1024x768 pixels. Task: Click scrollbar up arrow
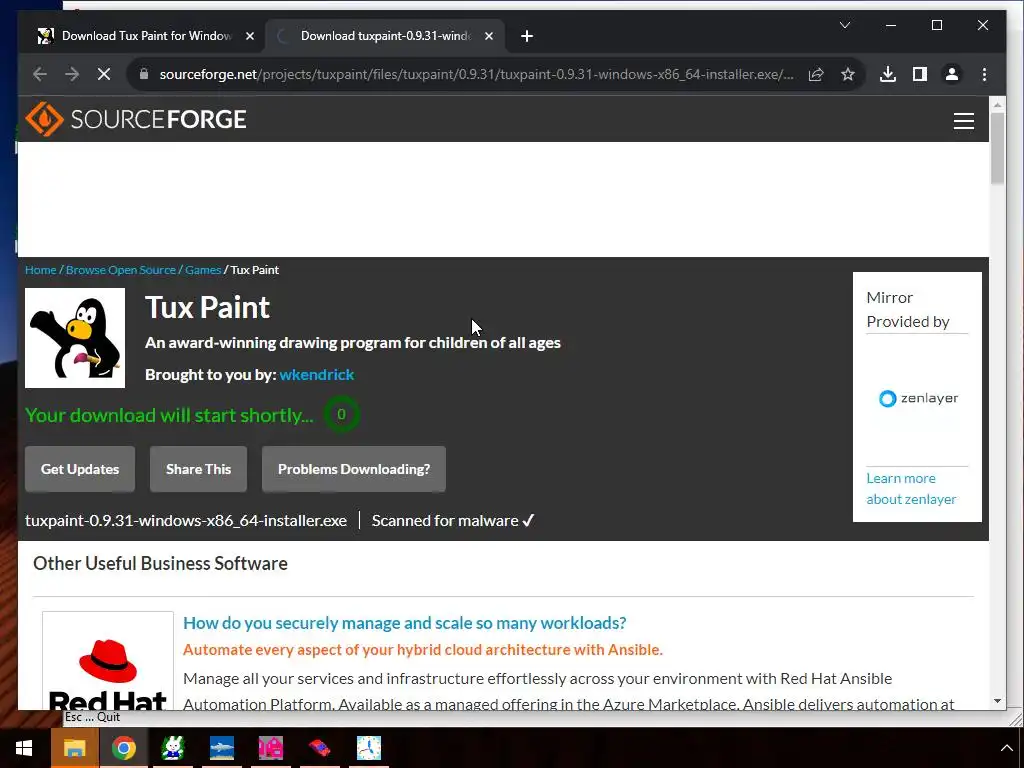[997, 104]
